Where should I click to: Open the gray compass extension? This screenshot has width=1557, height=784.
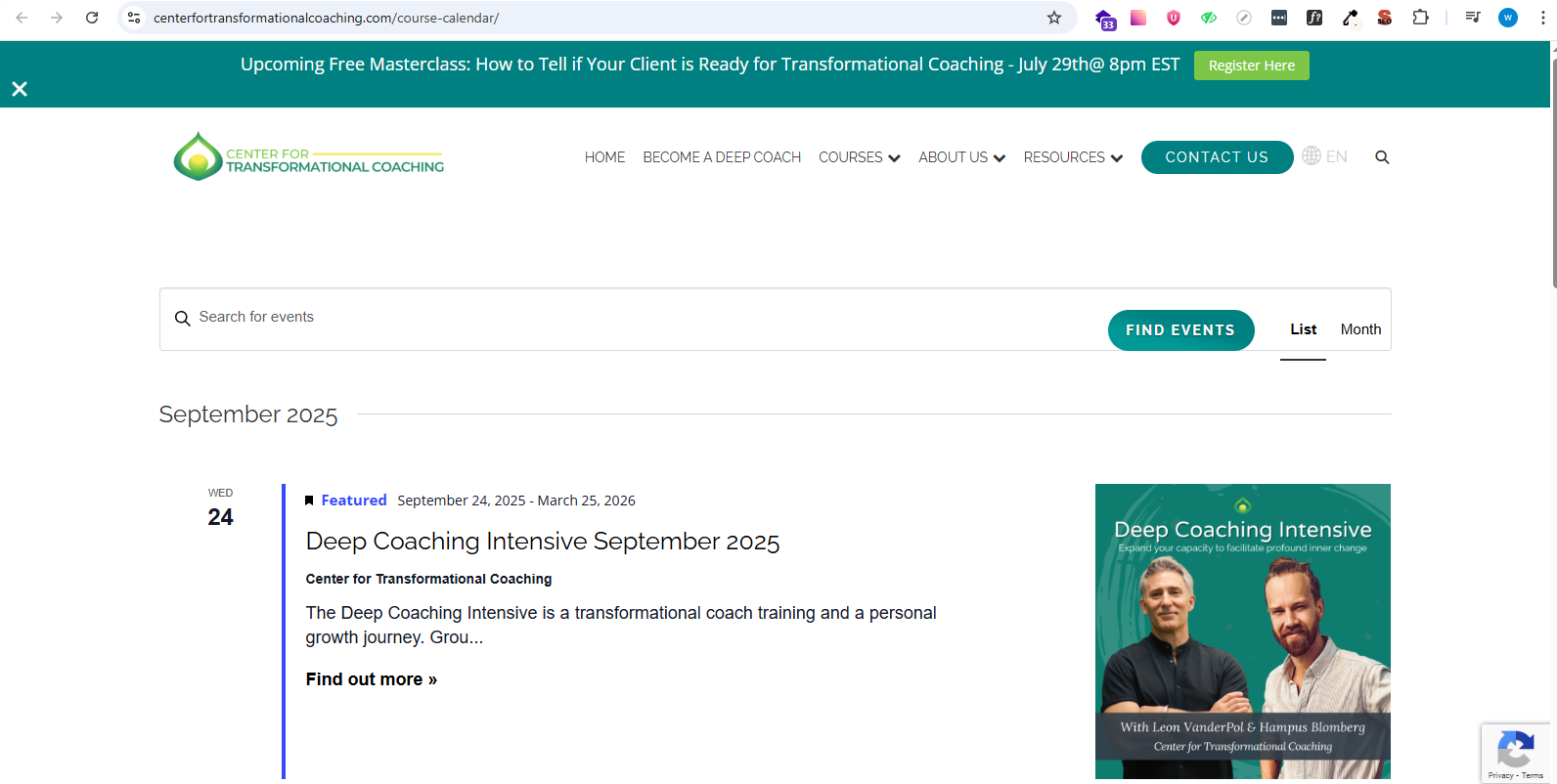tap(1244, 18)
